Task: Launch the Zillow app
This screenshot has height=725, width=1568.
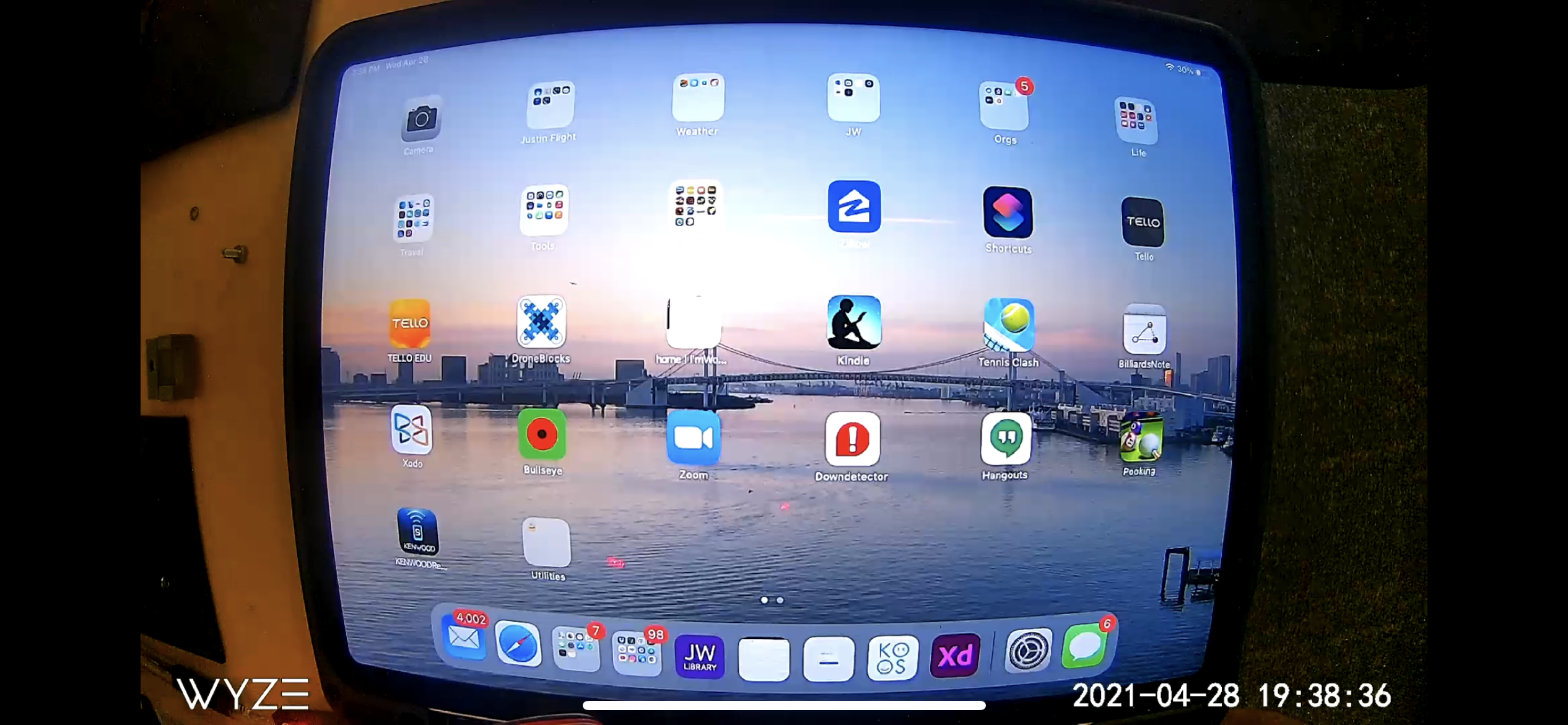Action: coord(854,206)
